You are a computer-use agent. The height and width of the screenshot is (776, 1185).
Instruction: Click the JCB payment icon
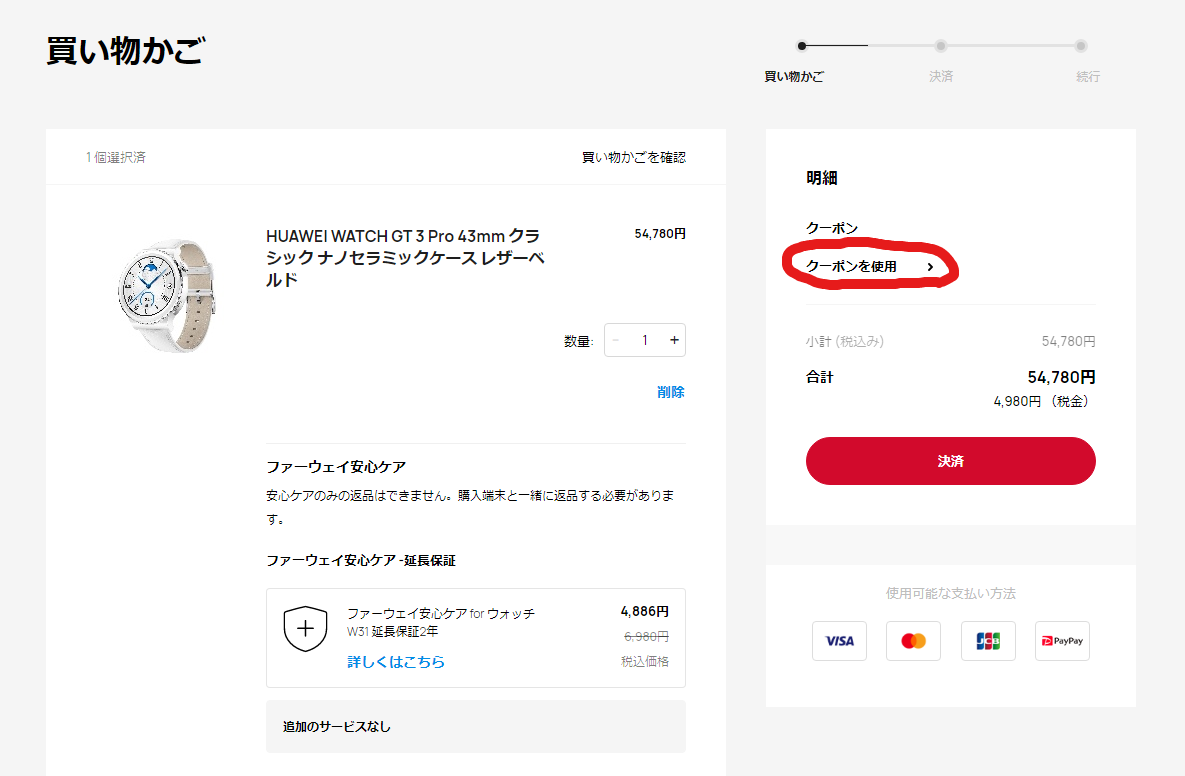988,641
